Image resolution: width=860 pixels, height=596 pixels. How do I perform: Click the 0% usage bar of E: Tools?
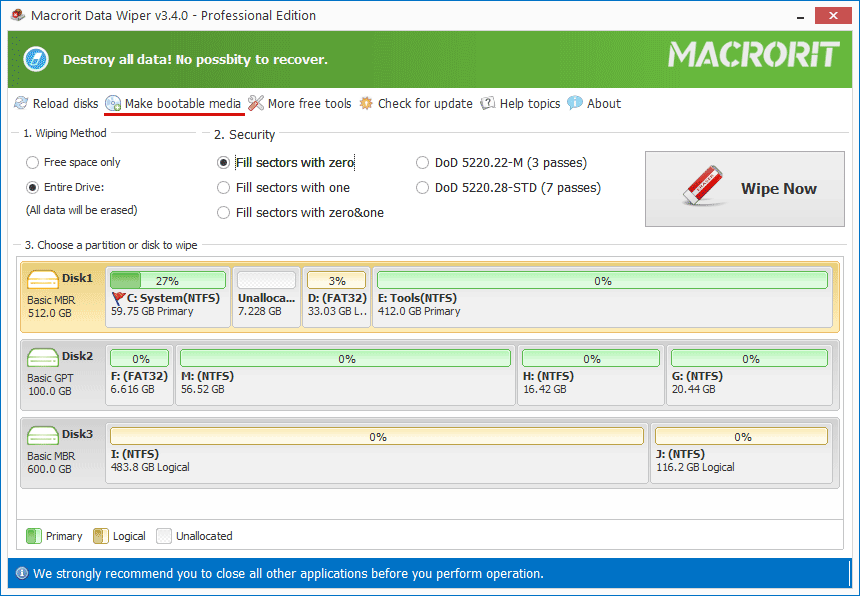[602, 280]
